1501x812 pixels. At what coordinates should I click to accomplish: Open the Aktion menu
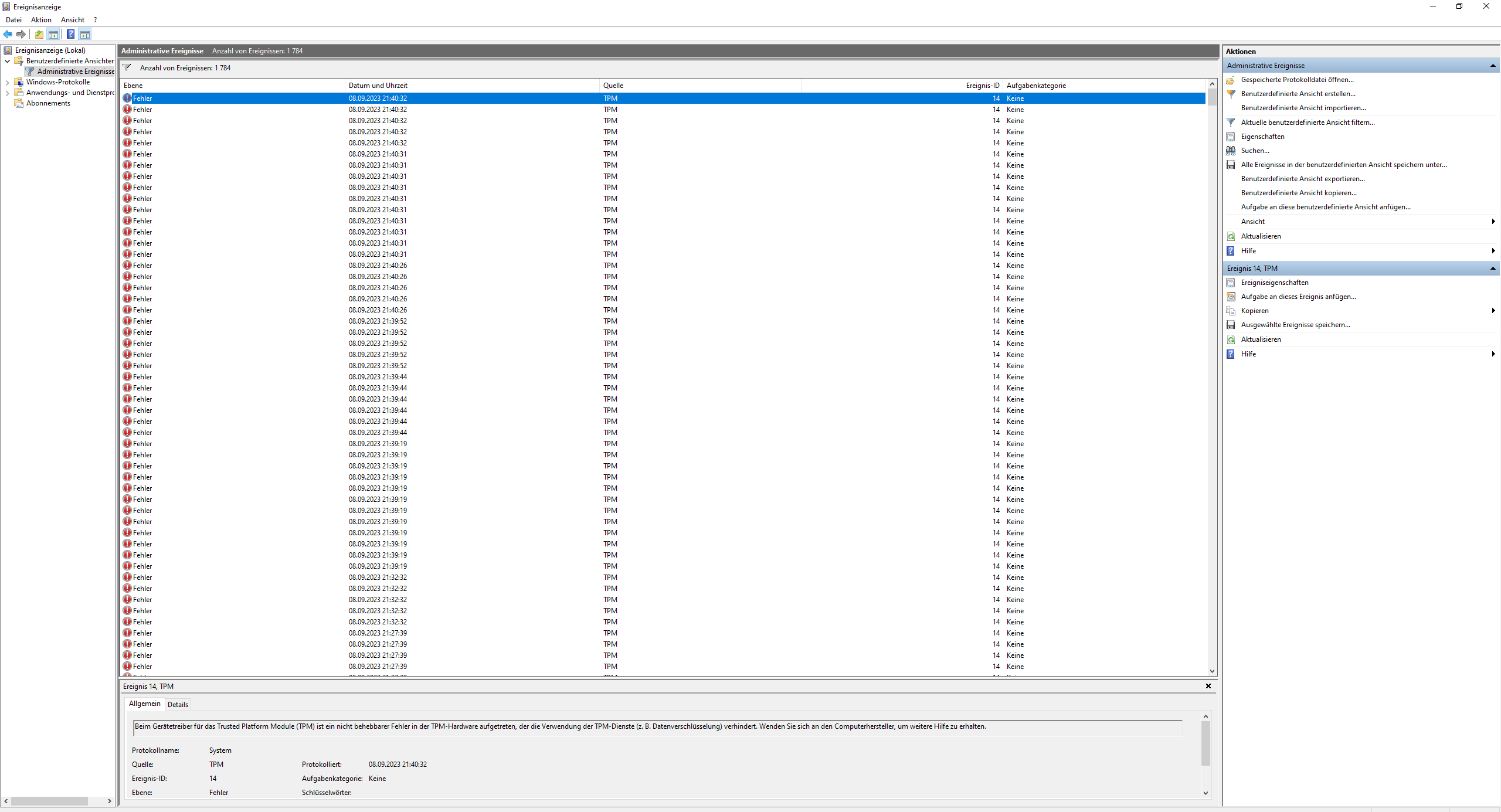point(41,20)
